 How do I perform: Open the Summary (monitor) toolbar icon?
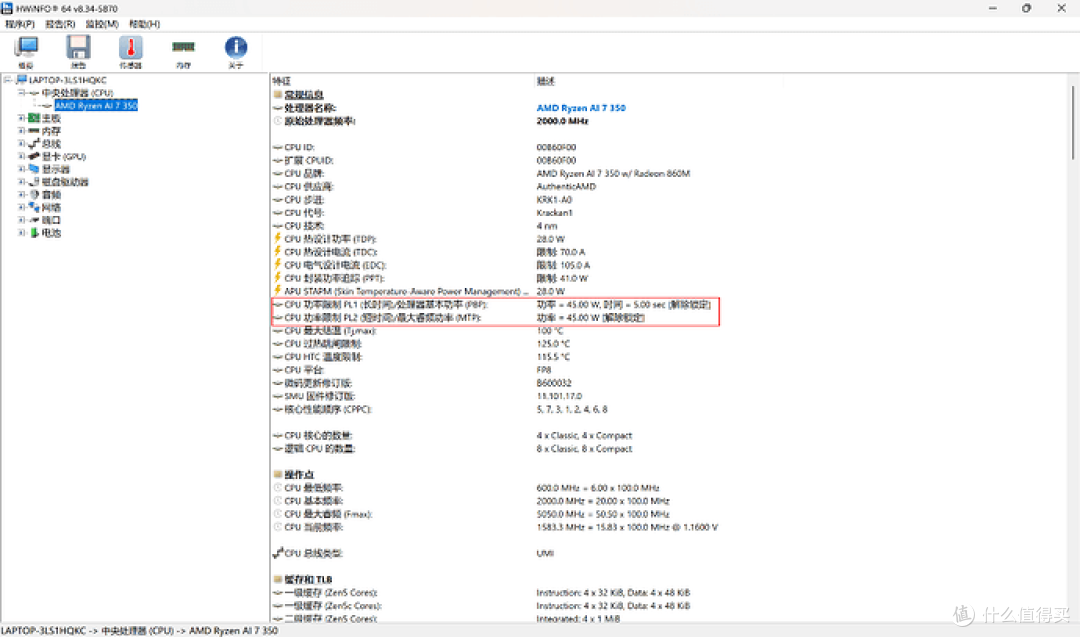26,48
